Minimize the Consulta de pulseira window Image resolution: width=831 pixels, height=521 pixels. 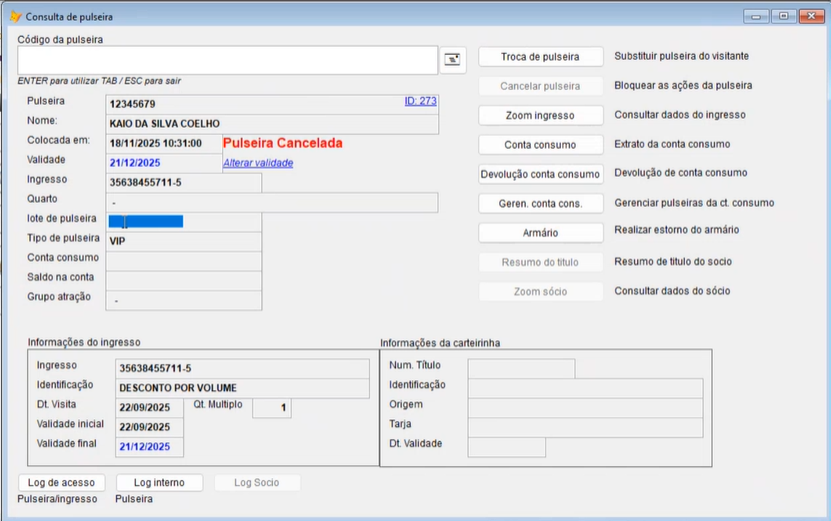coord(759,16)
